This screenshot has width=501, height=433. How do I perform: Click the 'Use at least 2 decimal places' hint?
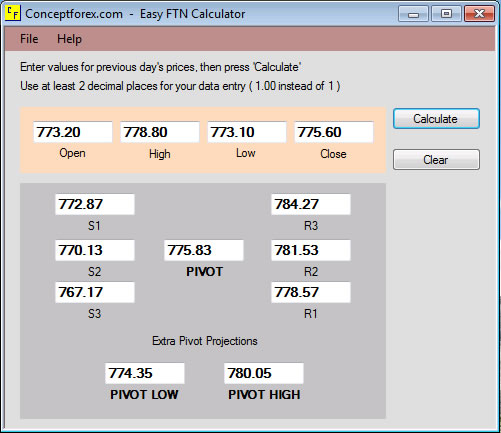click(x=180, y=86)
